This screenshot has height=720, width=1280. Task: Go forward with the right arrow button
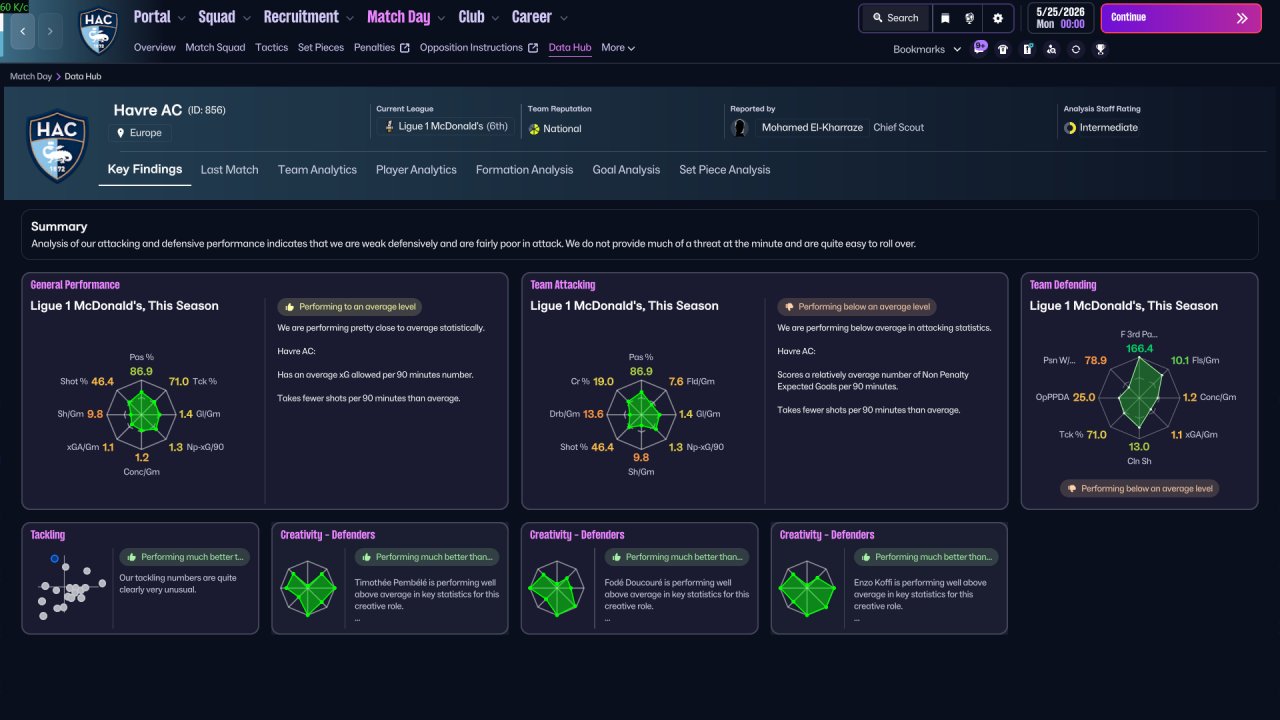point(50,31)
